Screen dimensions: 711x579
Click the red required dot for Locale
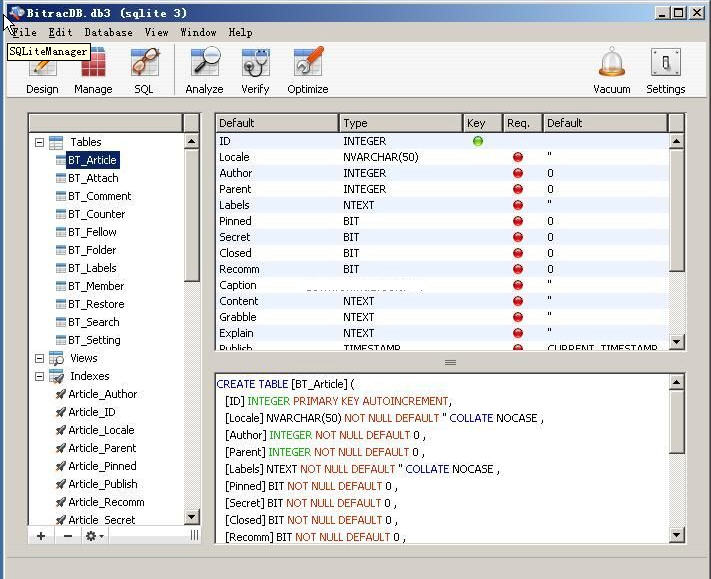(x=518, y=157)
